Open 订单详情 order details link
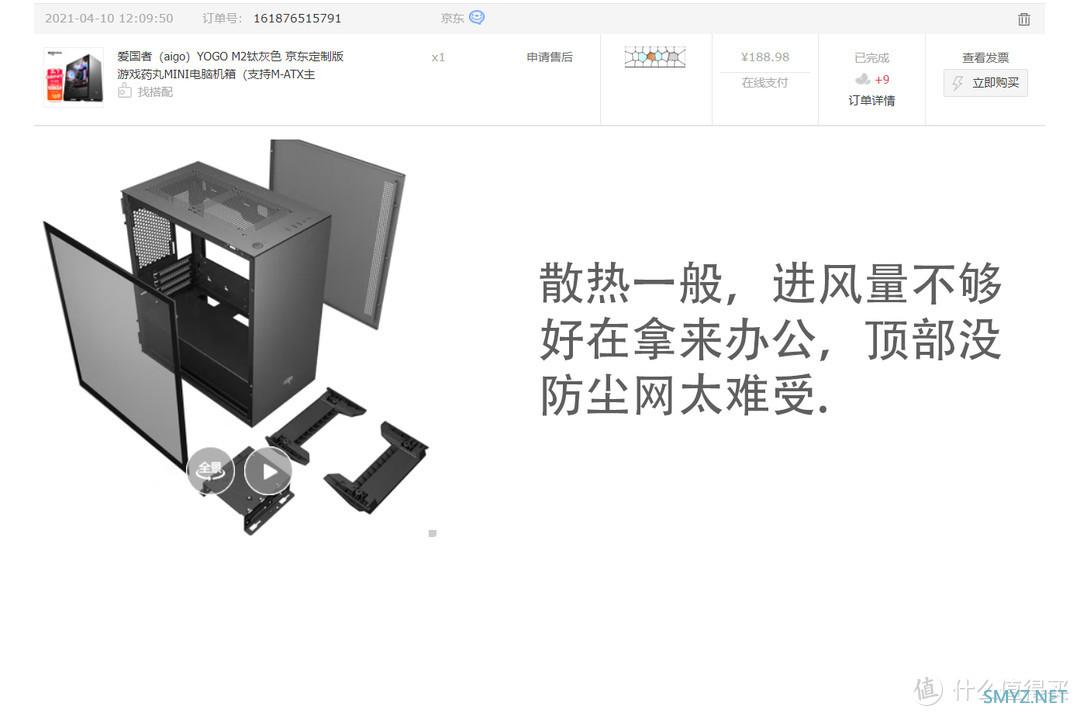This screenshot has height=716, width=1080. pyautogui.click(x=871, y=101)
